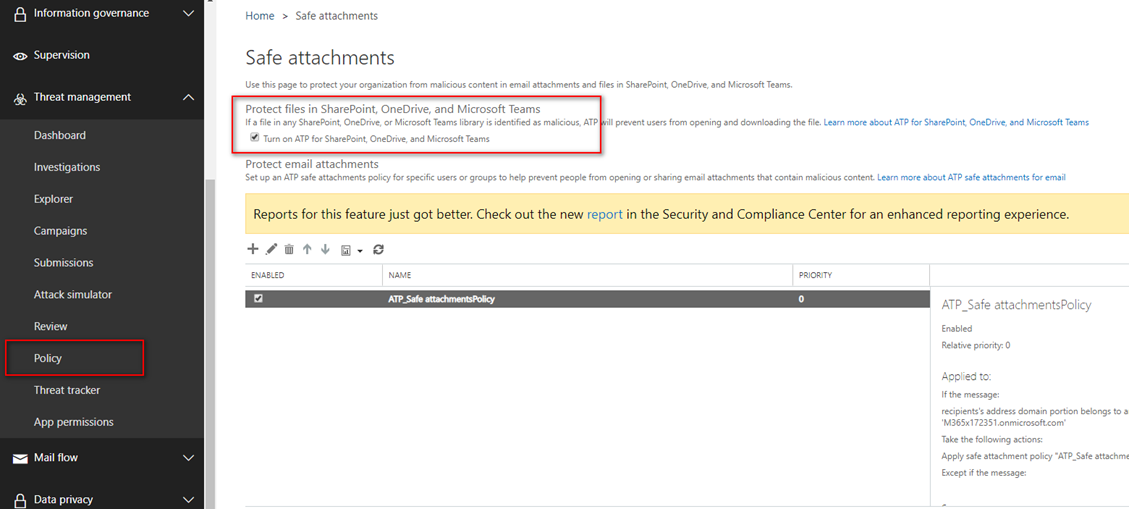
Task: Open Submissions
Action: coord(63,263)
